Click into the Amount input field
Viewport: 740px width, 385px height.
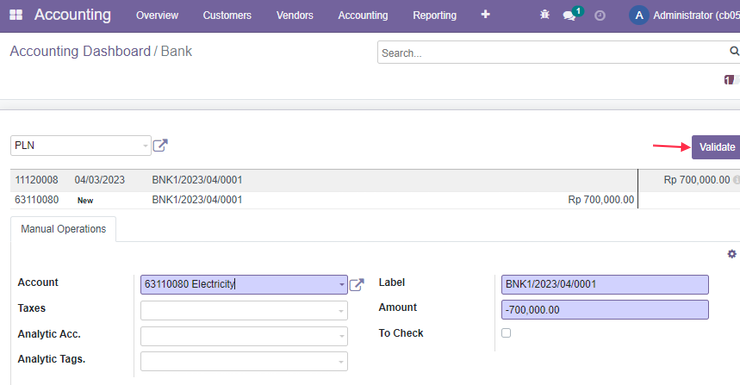(x=605, y=310)
